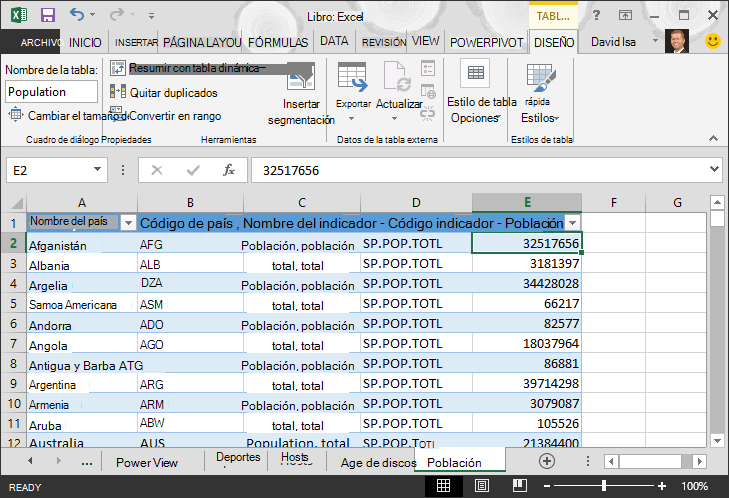Viewport: 729px width, 498px height.
Task: Select the DISEÑO tab
Action: (x=554, y=42)
